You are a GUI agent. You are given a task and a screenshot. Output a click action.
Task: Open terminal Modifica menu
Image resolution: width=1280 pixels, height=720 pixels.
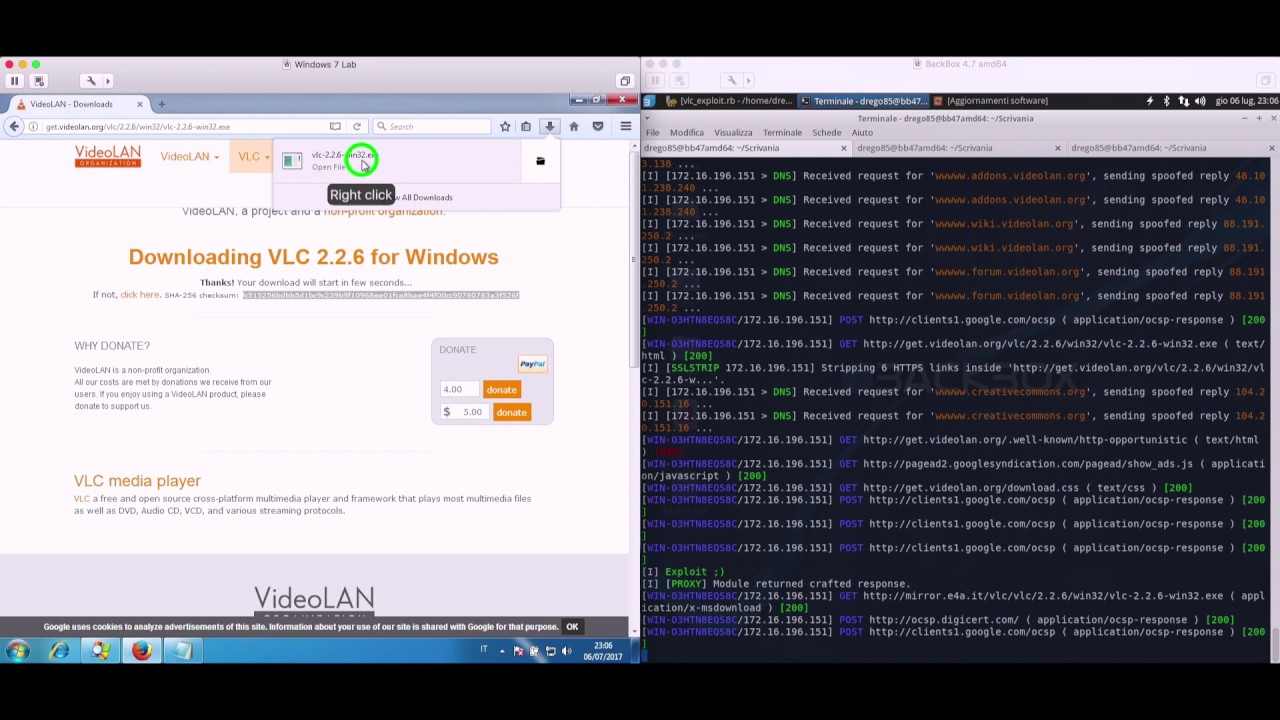pyautogui.click(x=687, y=133)
